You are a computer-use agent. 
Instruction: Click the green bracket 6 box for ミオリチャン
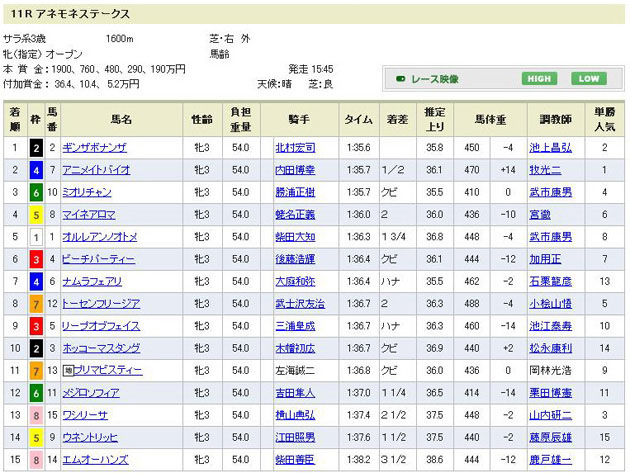click(x=36, y=192)
